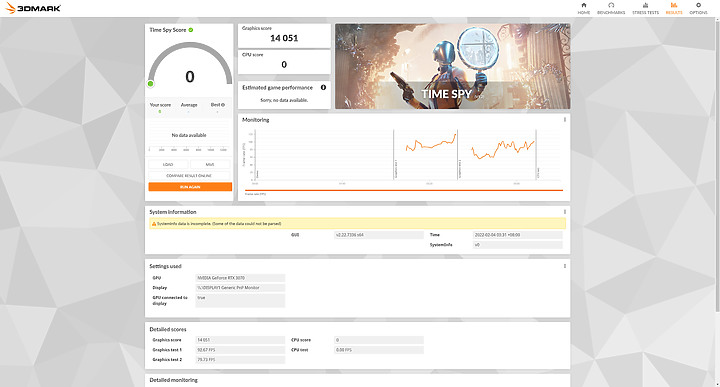
Task: Open the Home tab
Action: pyautogui.click(x=584, y=8)
